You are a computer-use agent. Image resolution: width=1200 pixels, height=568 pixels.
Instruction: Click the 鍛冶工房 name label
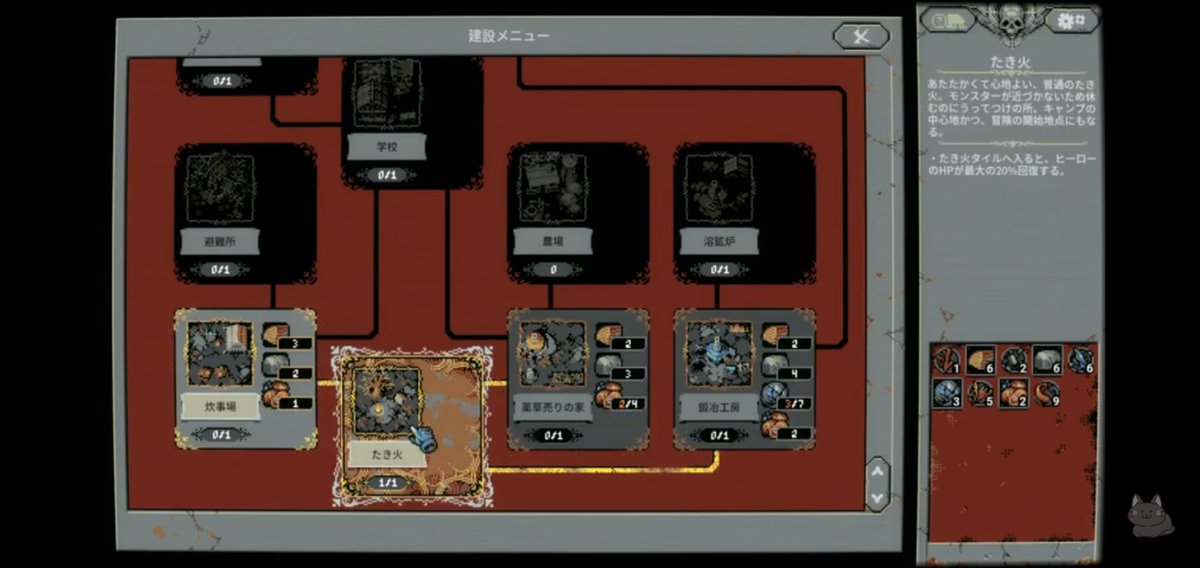[x=720, y=407]
